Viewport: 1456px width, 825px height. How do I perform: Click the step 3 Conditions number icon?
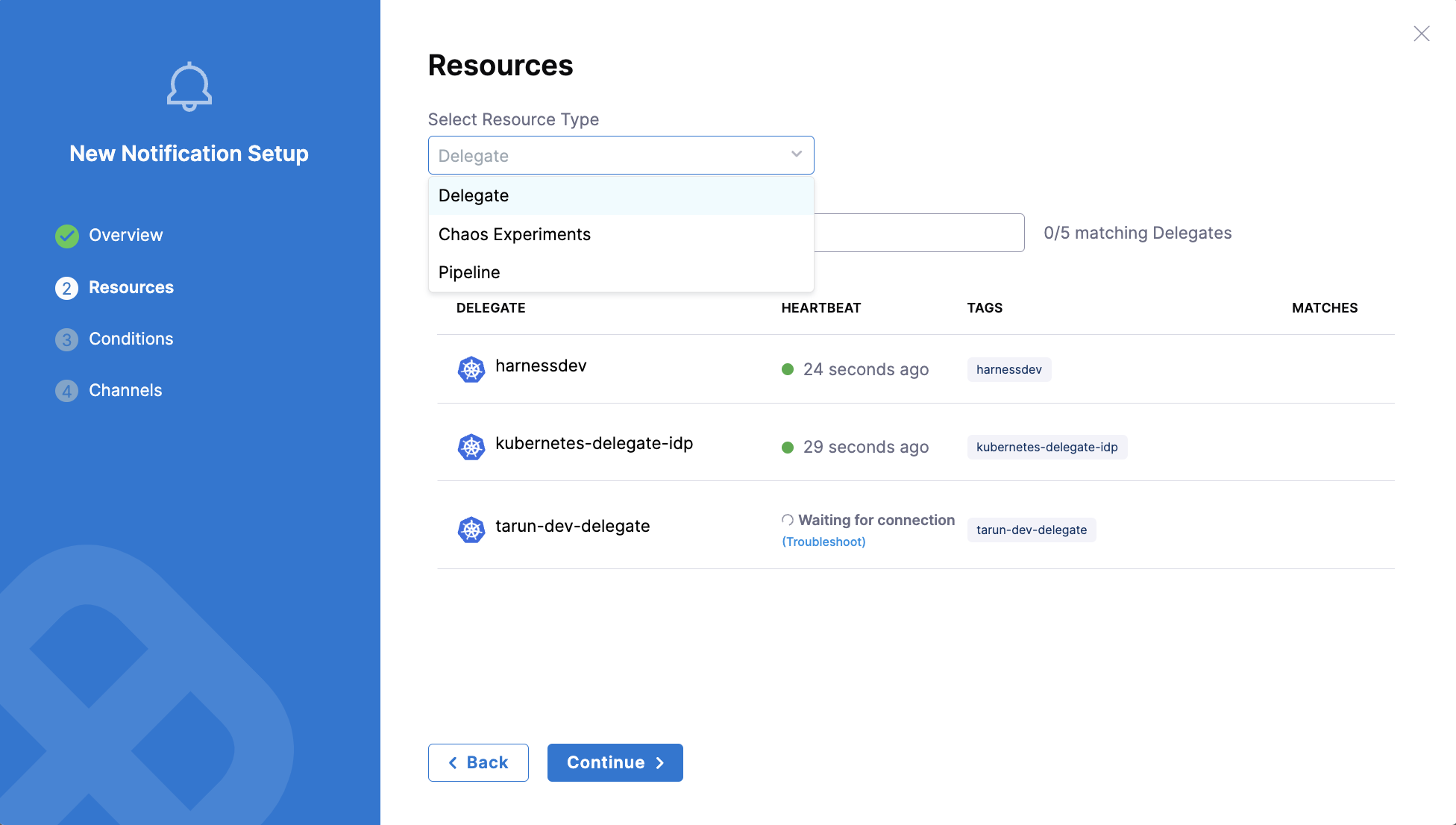coord(67,339)
